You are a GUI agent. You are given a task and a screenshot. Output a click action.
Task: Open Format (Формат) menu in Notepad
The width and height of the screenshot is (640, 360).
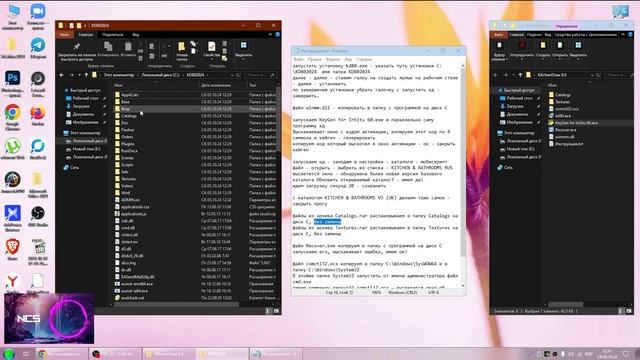(333, 59)
